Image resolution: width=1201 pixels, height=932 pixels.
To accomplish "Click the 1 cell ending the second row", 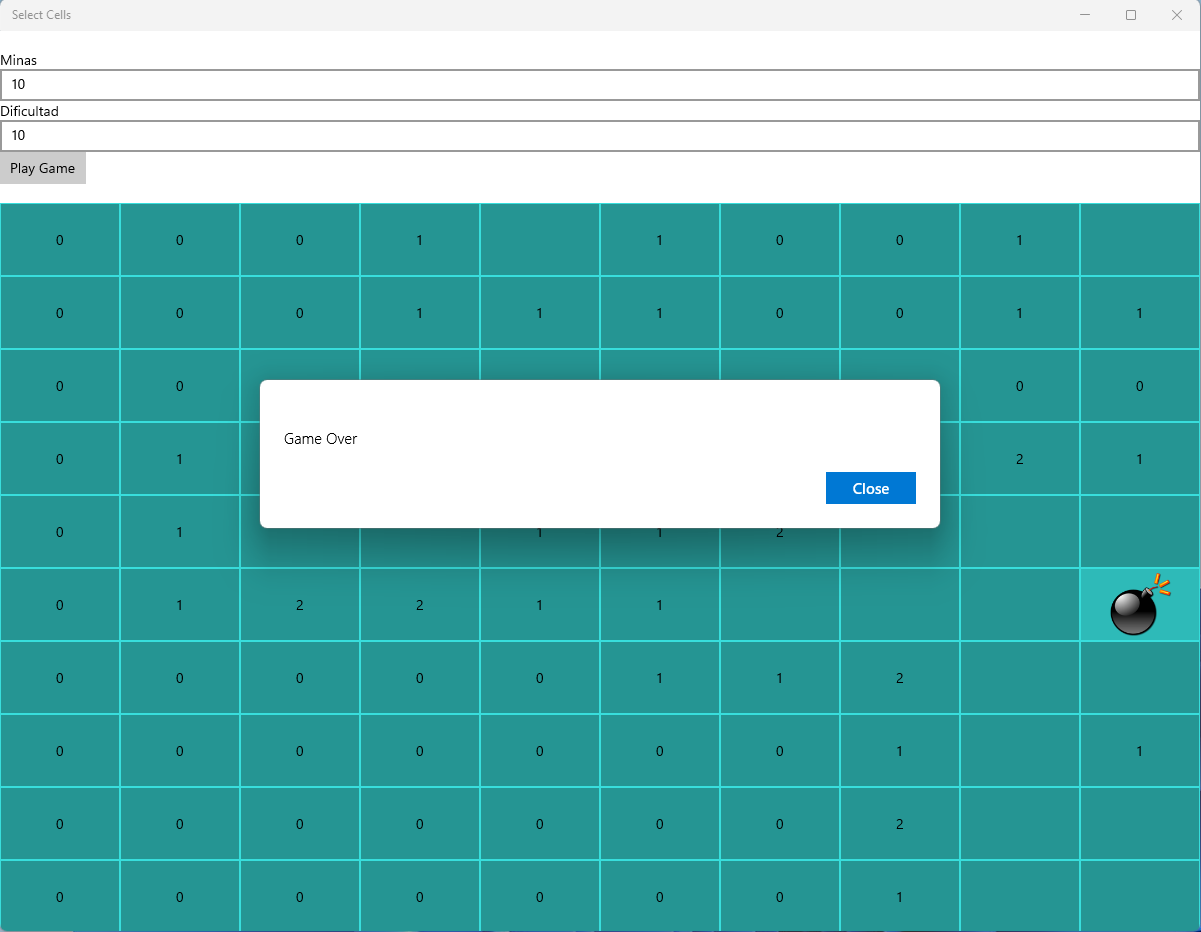I will click(x=1139, y=313).
